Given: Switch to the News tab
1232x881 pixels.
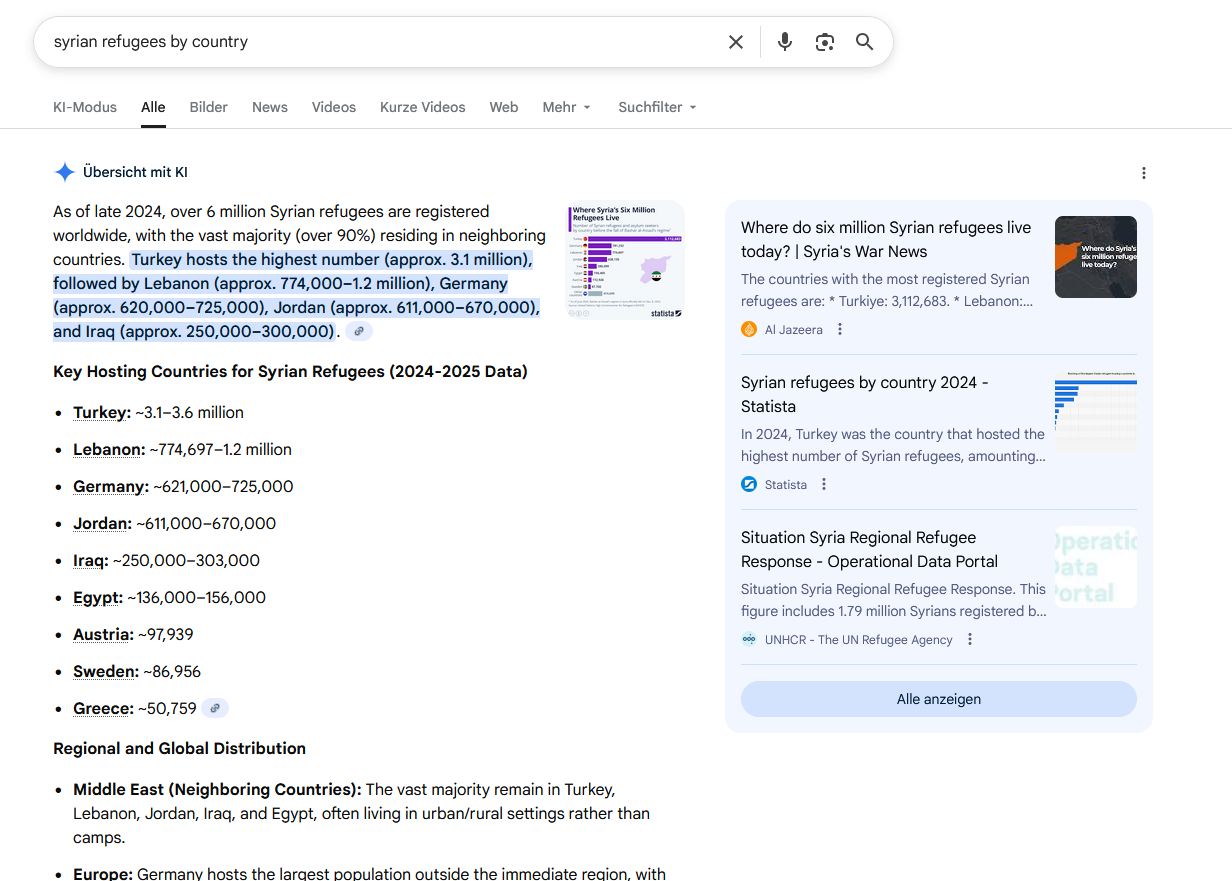Looking at the screenshot, I should click(270, 107).
